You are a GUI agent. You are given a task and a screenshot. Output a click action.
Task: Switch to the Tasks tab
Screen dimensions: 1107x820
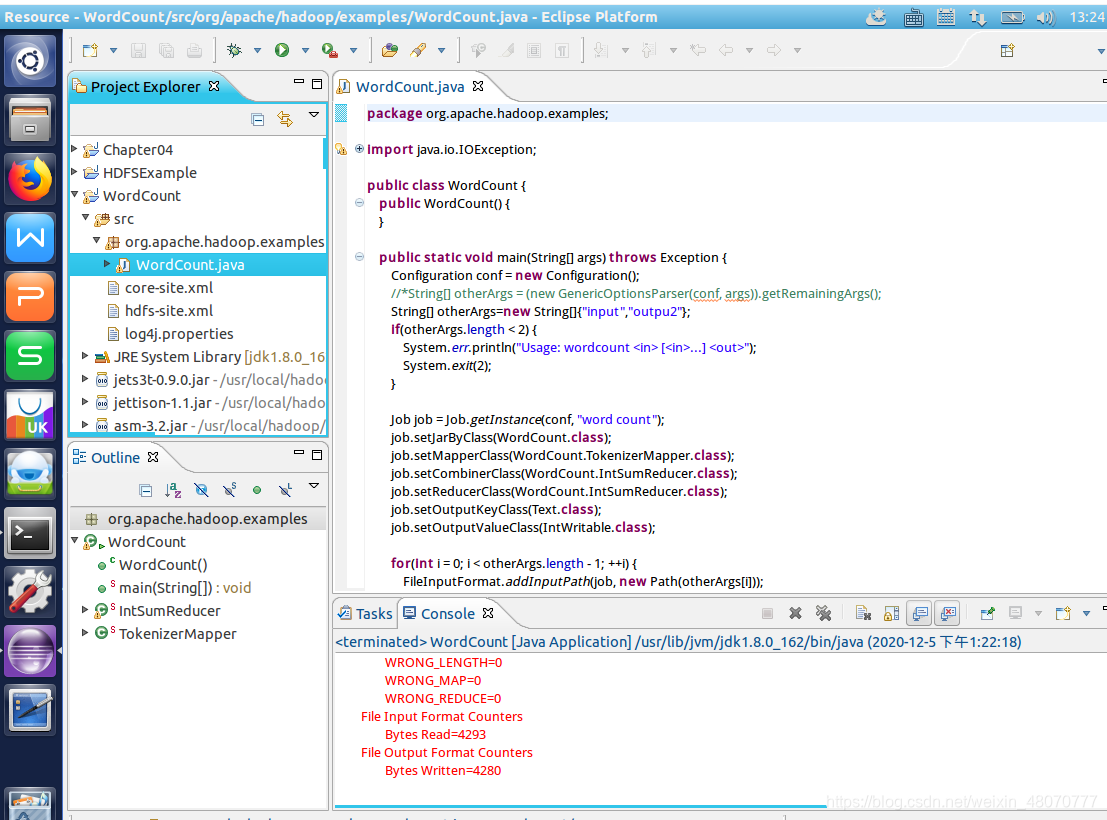[x=365, y=613]
